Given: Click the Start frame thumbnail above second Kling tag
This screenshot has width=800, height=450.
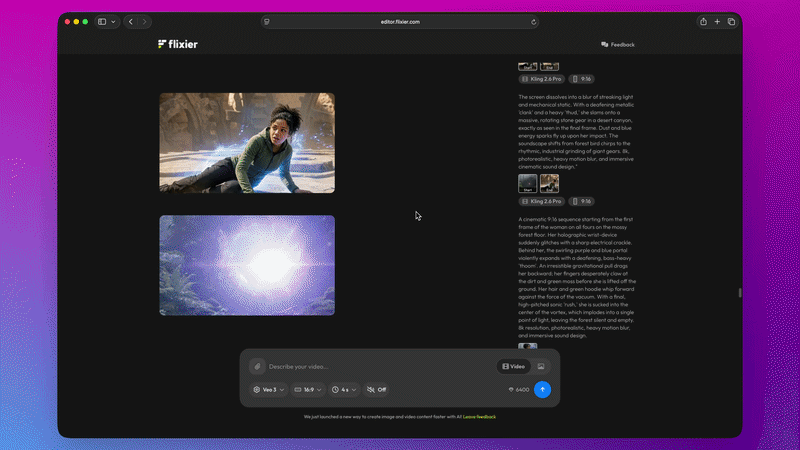Looking at the screenshot, I should click(x=527, y=183).
